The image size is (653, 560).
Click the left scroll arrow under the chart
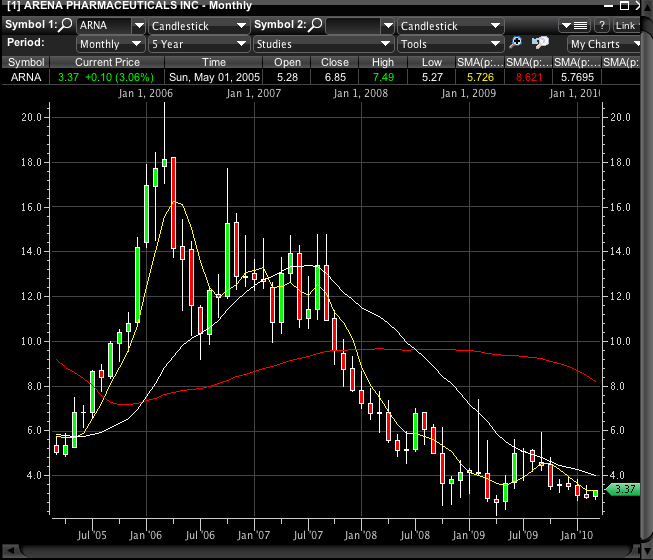coord(9,551)
